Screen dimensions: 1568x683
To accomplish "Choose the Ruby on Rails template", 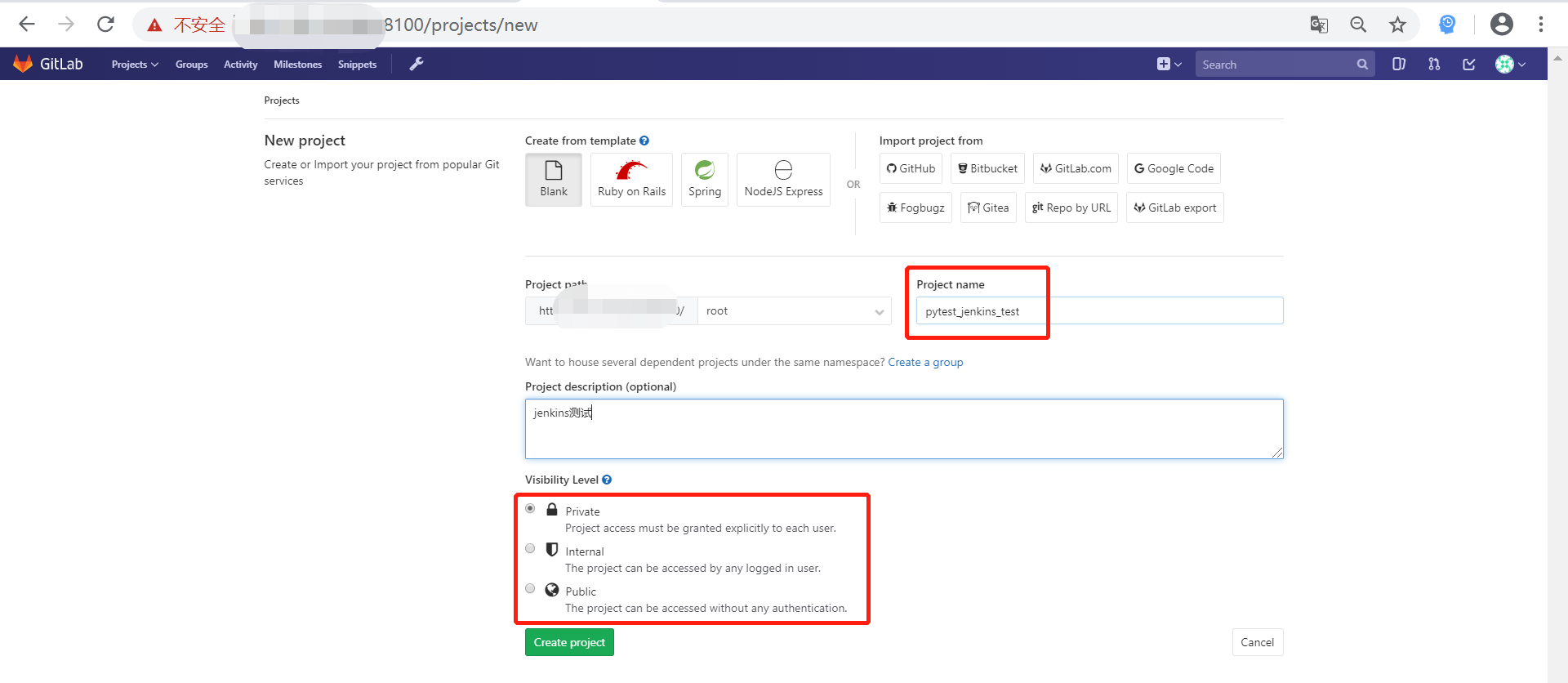I will (x=631, y=180).
